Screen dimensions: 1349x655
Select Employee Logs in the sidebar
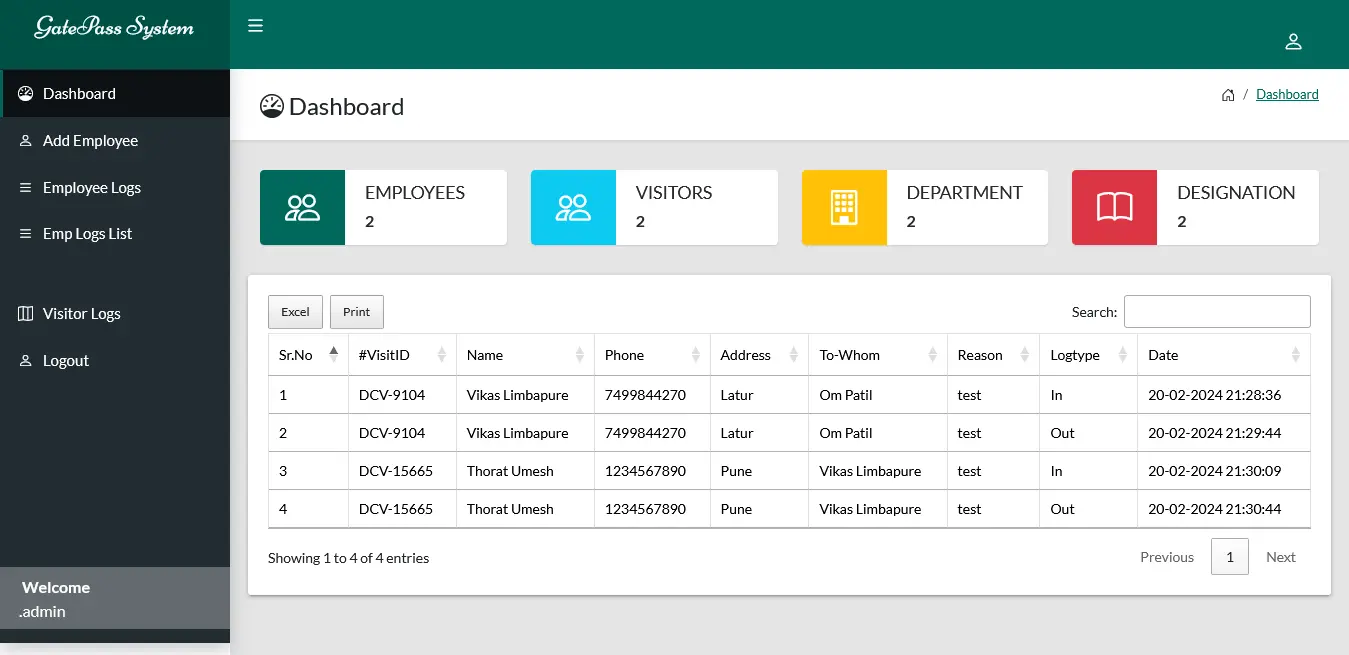coord(92,187)
